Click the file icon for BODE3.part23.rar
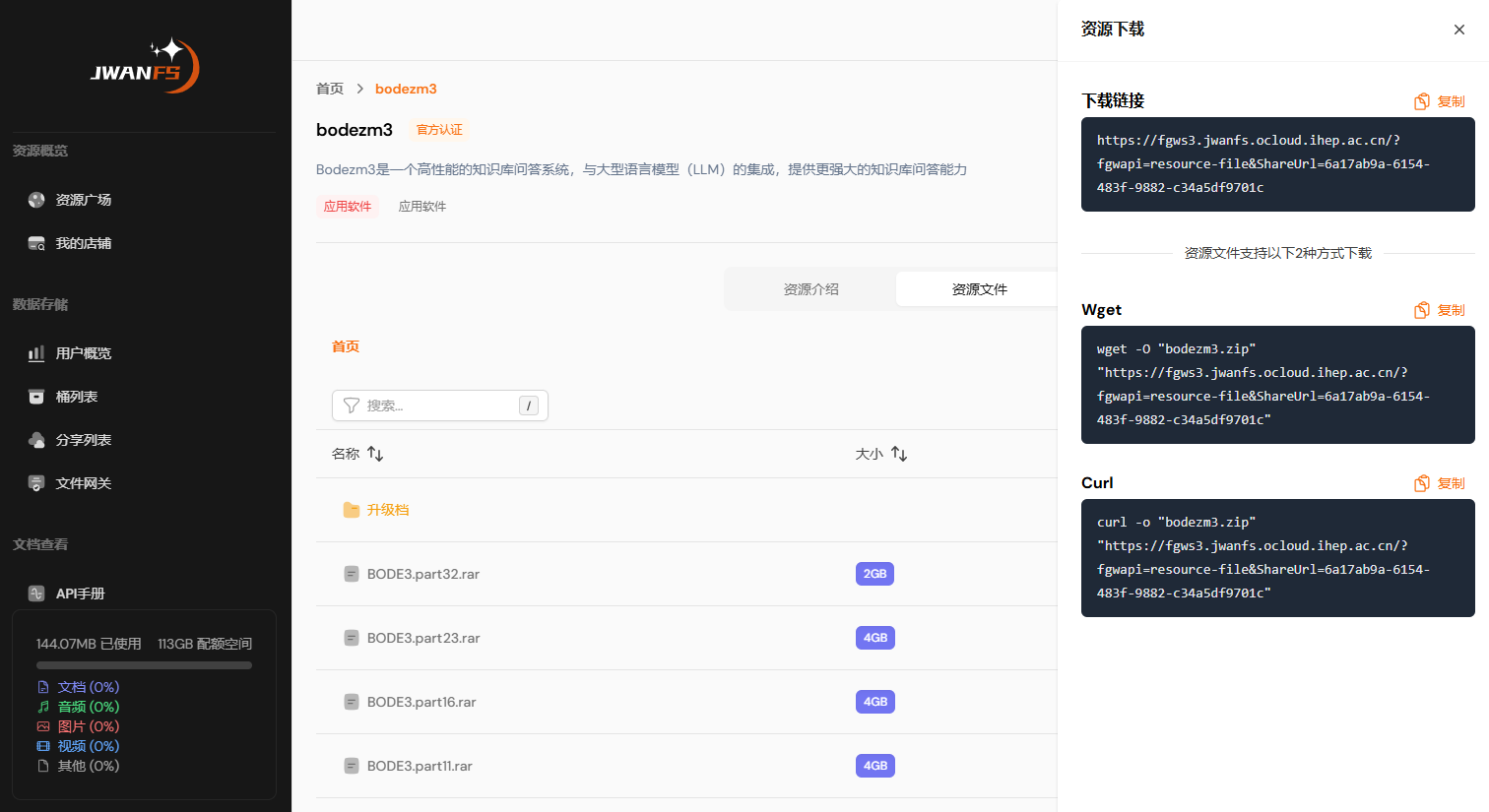Image resolution: width=1489 pixels, height=812 pixels. (352, 638)
